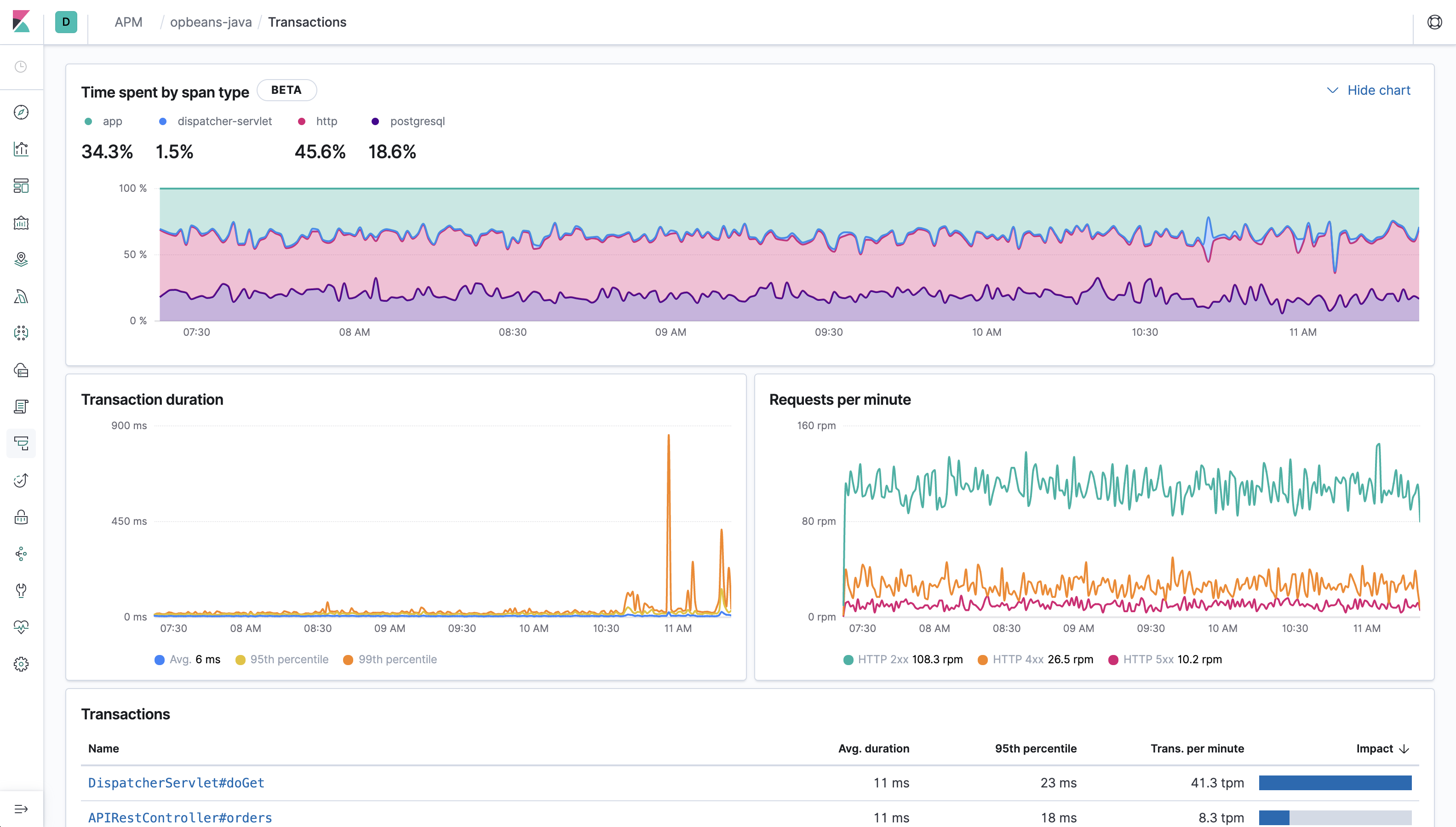This screenshot has width=1456, height=827.
Task: Go to APM breadcrumb
Action: (x=129, y=22)
